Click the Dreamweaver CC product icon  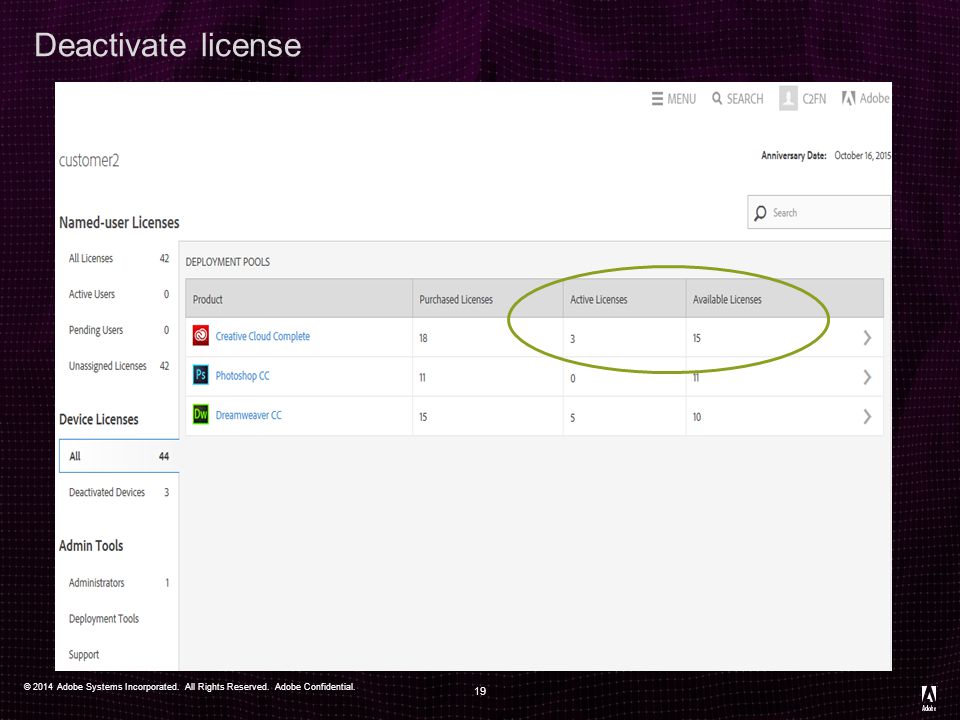201,414
